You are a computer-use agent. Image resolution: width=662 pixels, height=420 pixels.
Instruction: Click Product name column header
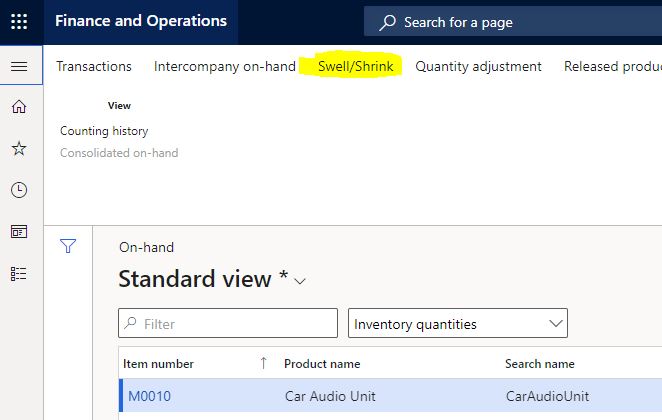[x=322, y=363]
